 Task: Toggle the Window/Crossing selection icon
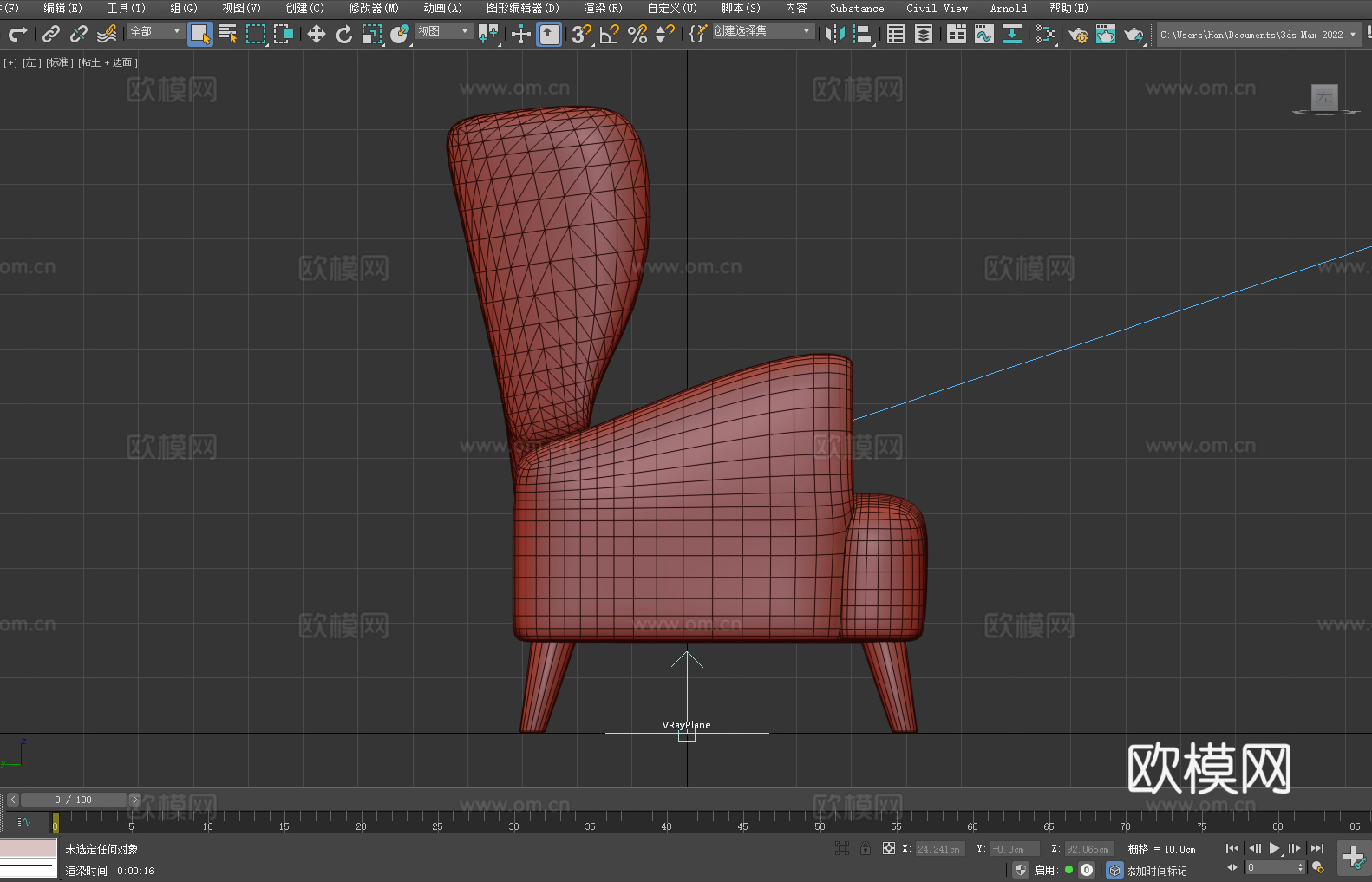click(x=284, y=34)
